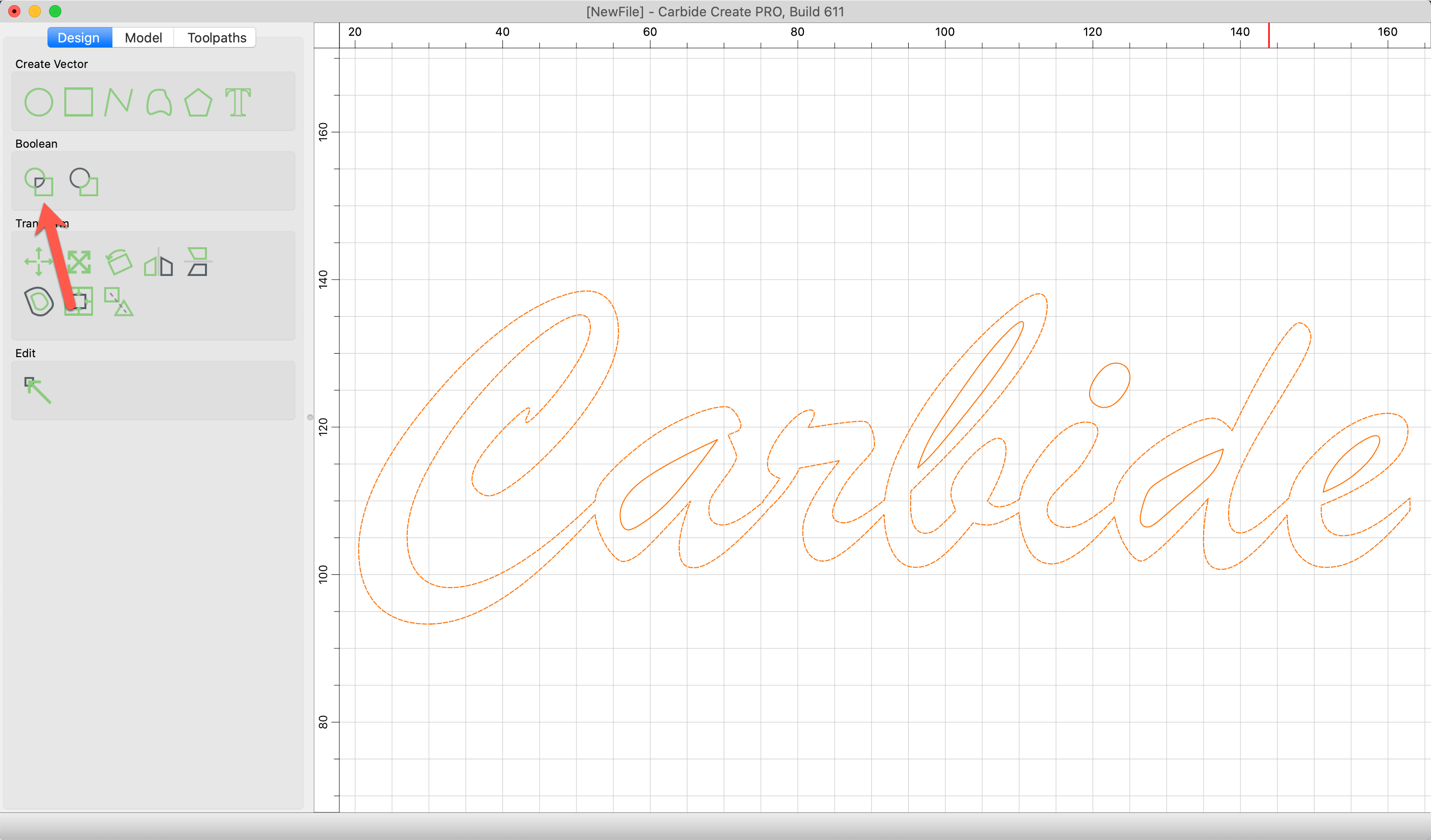Switch to the Design tab

point(79,38)
